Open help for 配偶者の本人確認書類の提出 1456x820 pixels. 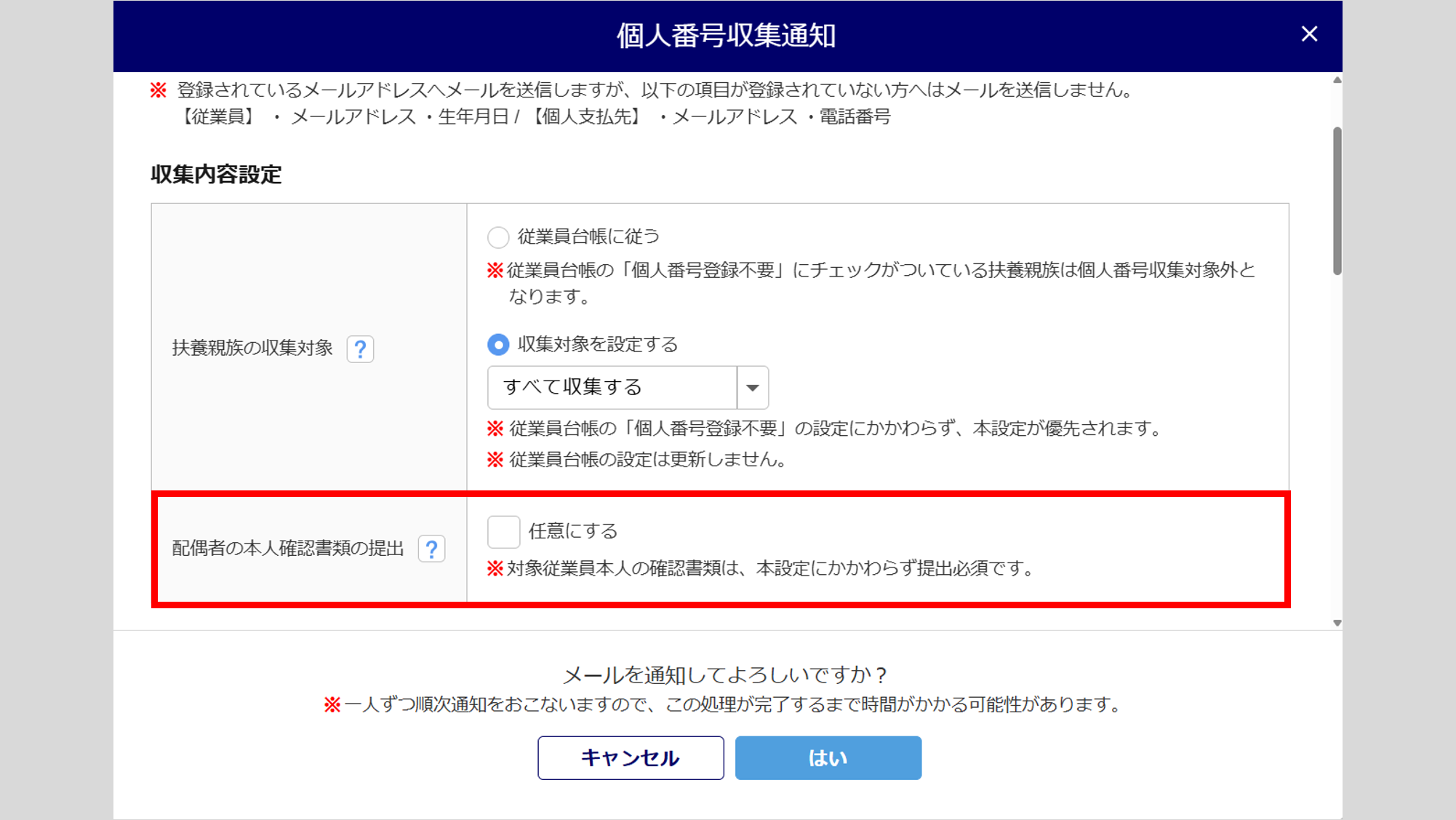pyautogui.click(x=431, y=549)
